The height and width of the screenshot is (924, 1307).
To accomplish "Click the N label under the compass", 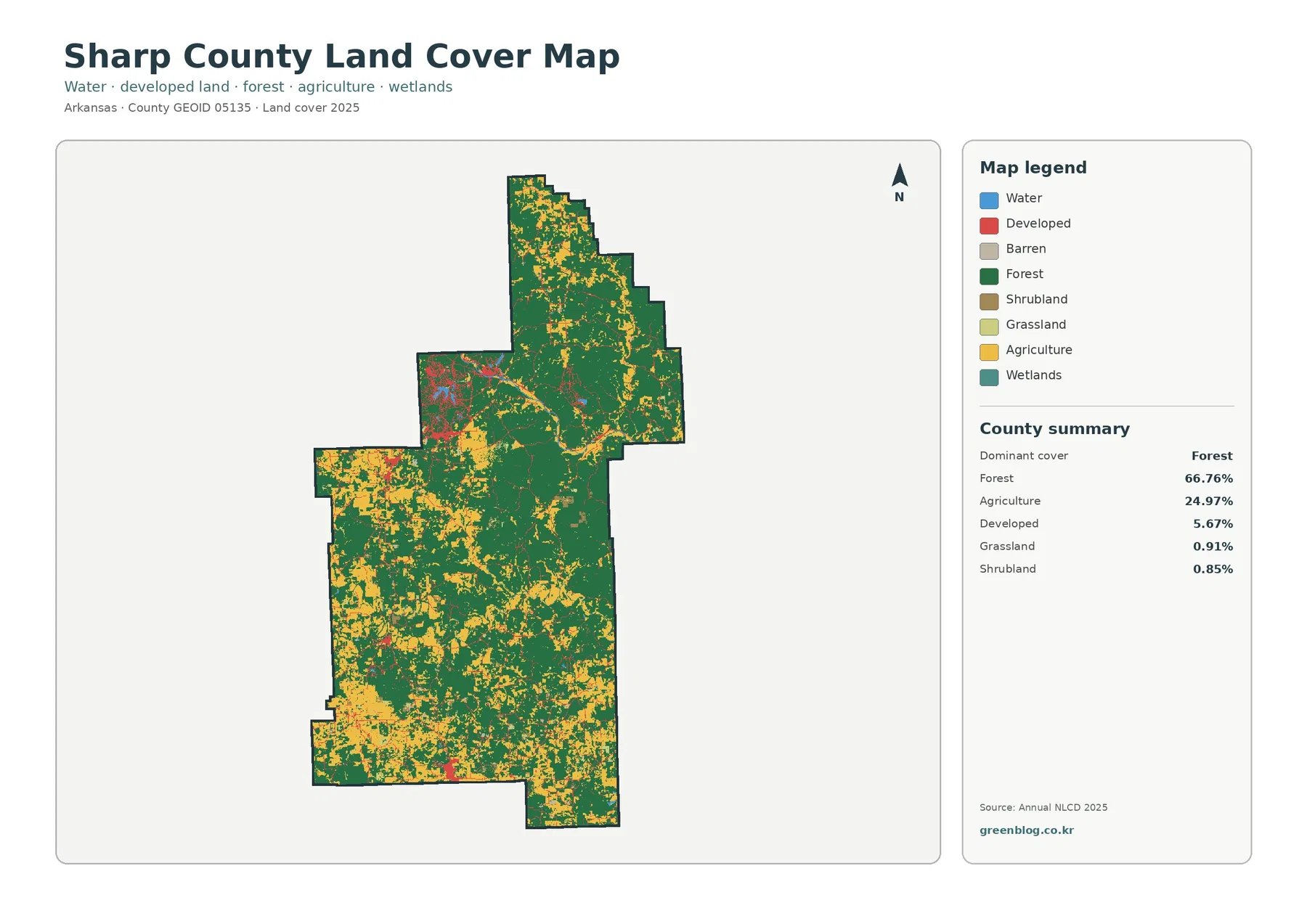I will [x=900, y=197].
